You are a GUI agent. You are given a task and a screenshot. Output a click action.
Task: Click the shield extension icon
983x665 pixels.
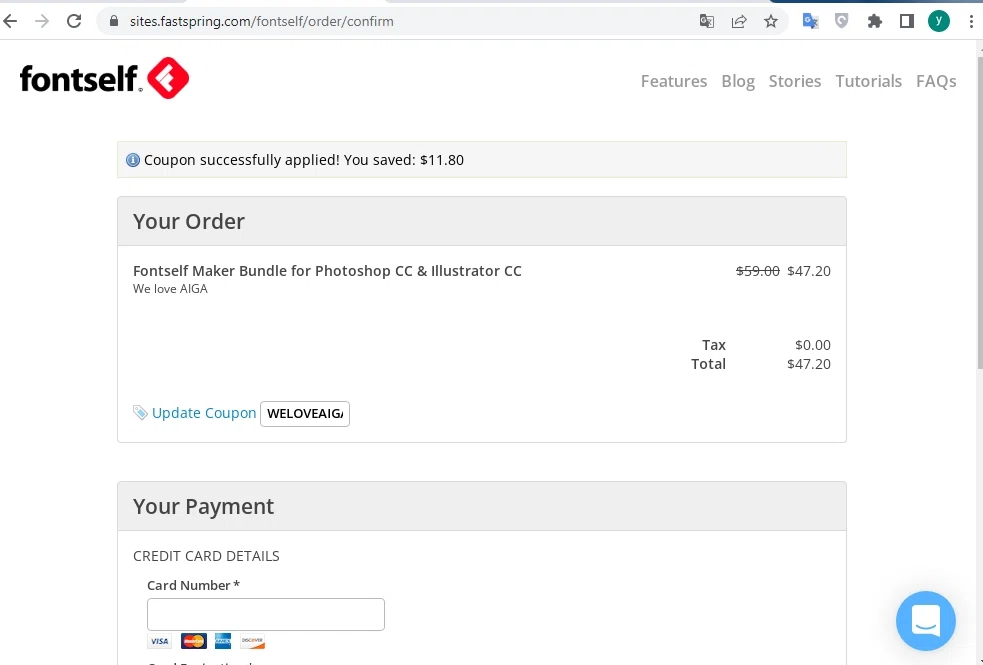(x=841, y=21)
